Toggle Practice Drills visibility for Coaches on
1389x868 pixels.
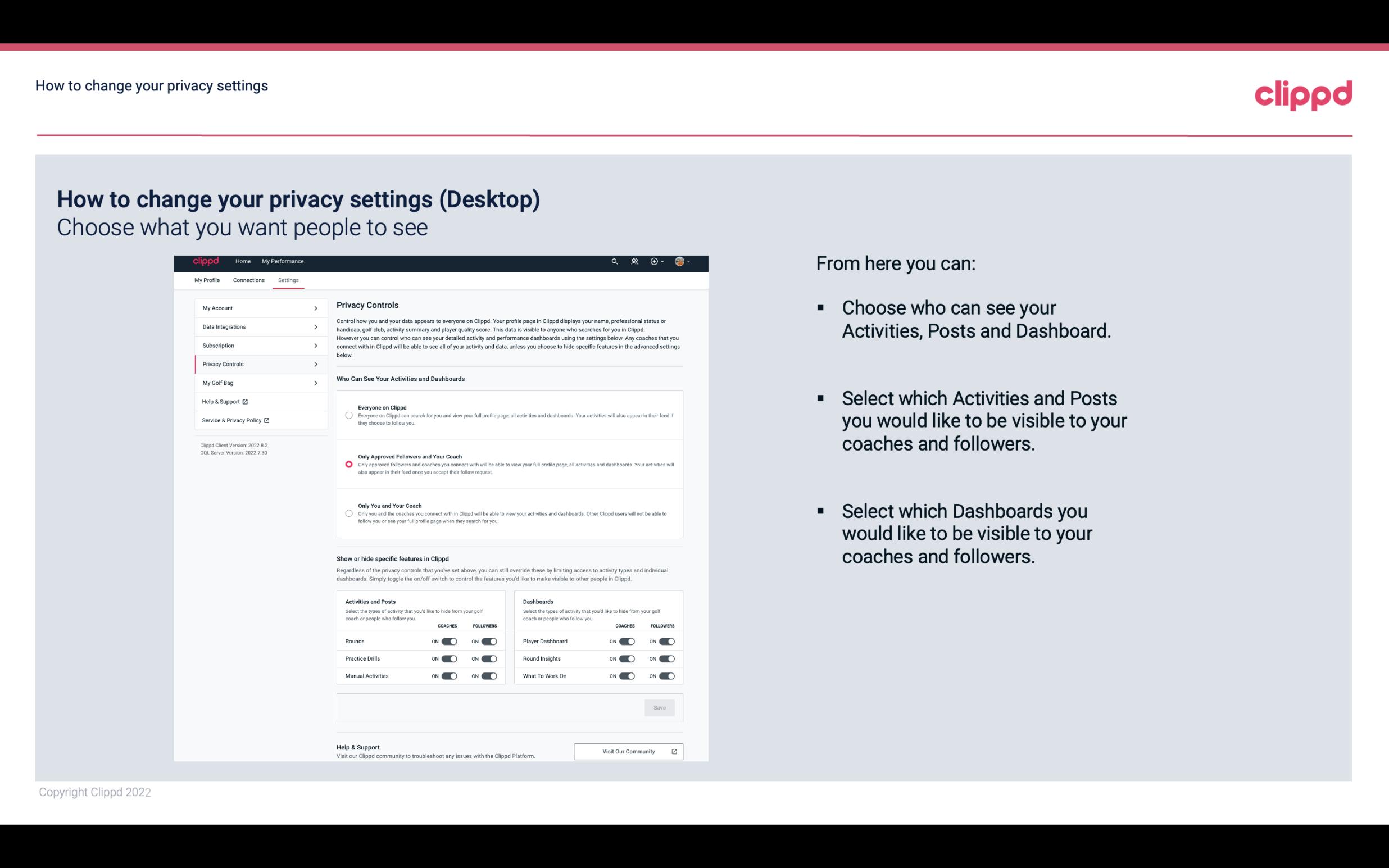[448, 659]
